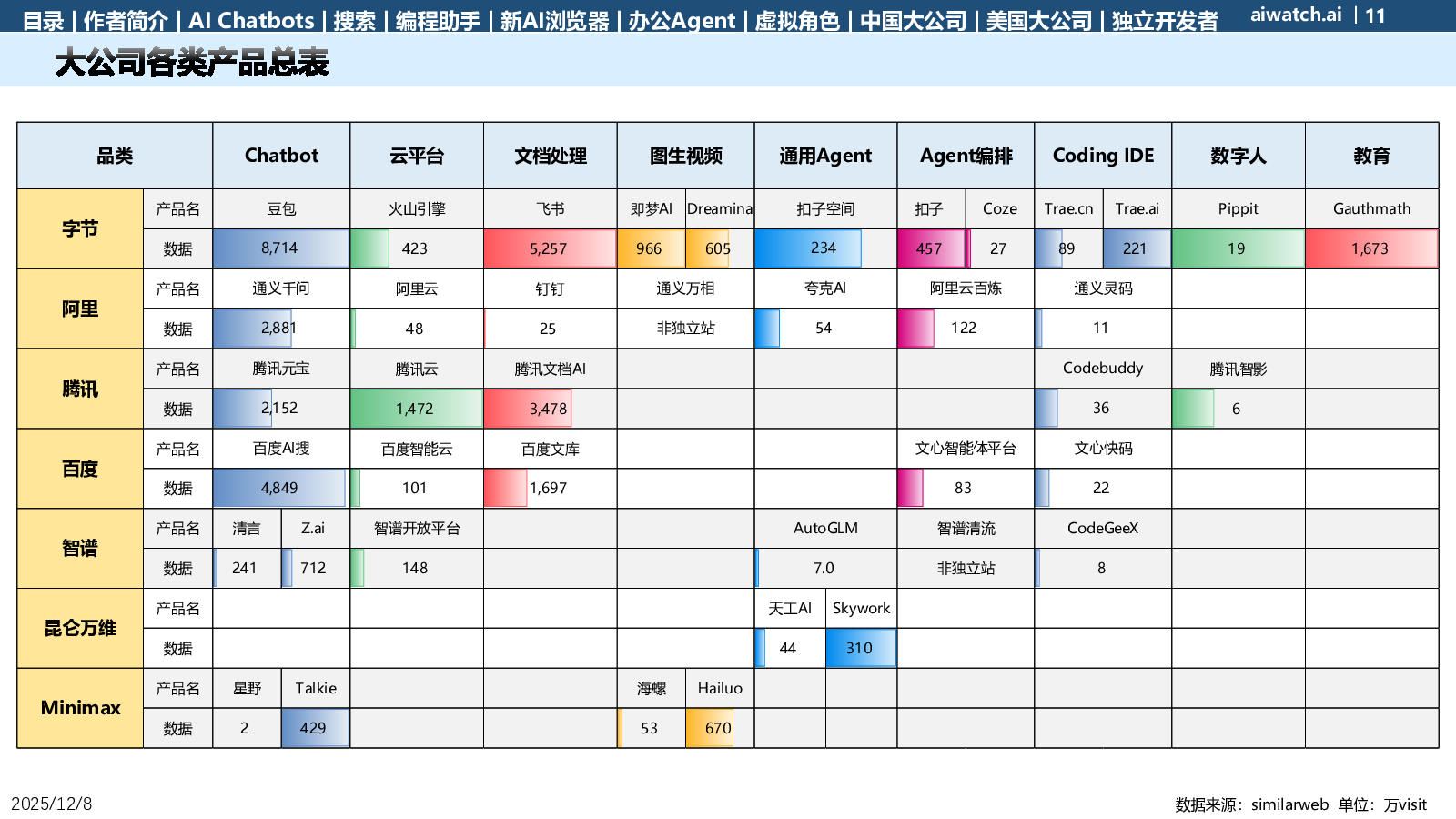
Task: Click the Gauthmath data cell showing 1,673
Action: [x=1370, y=248]
